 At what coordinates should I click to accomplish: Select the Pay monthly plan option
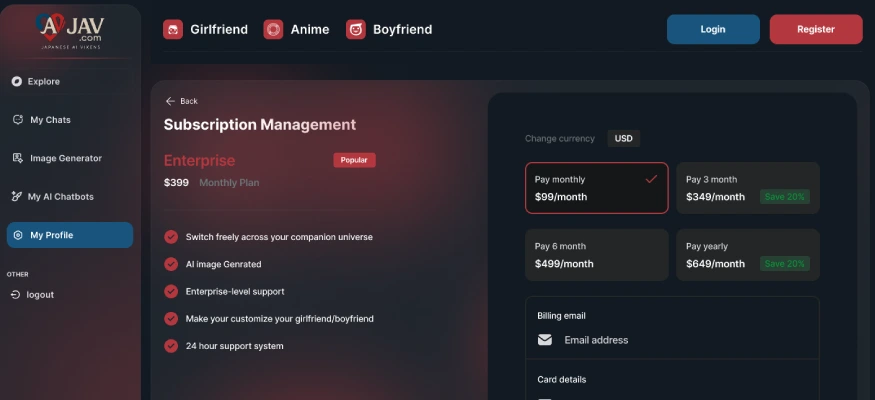point(596,188)
